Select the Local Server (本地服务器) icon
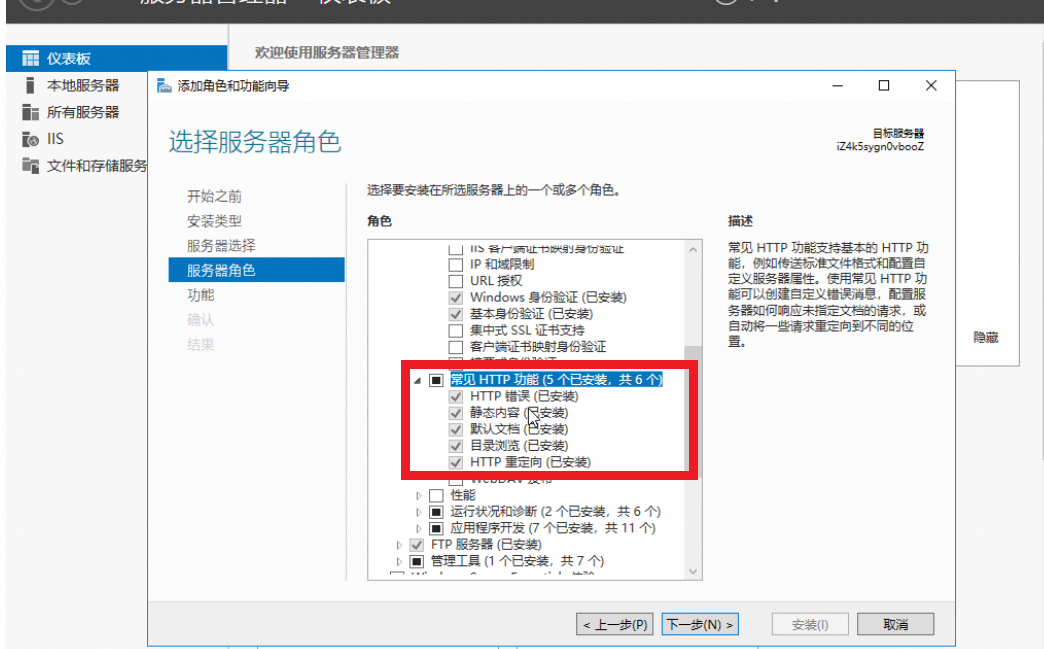Screen dimensions: 1044x649 click(x=29, y=85)
